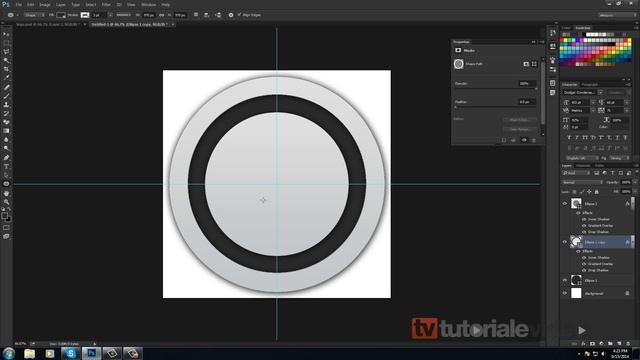The width and height of the screenshot is (640, 360).
Task: Select the Rectangular Marquee tool
Action: tap(6, 43)
